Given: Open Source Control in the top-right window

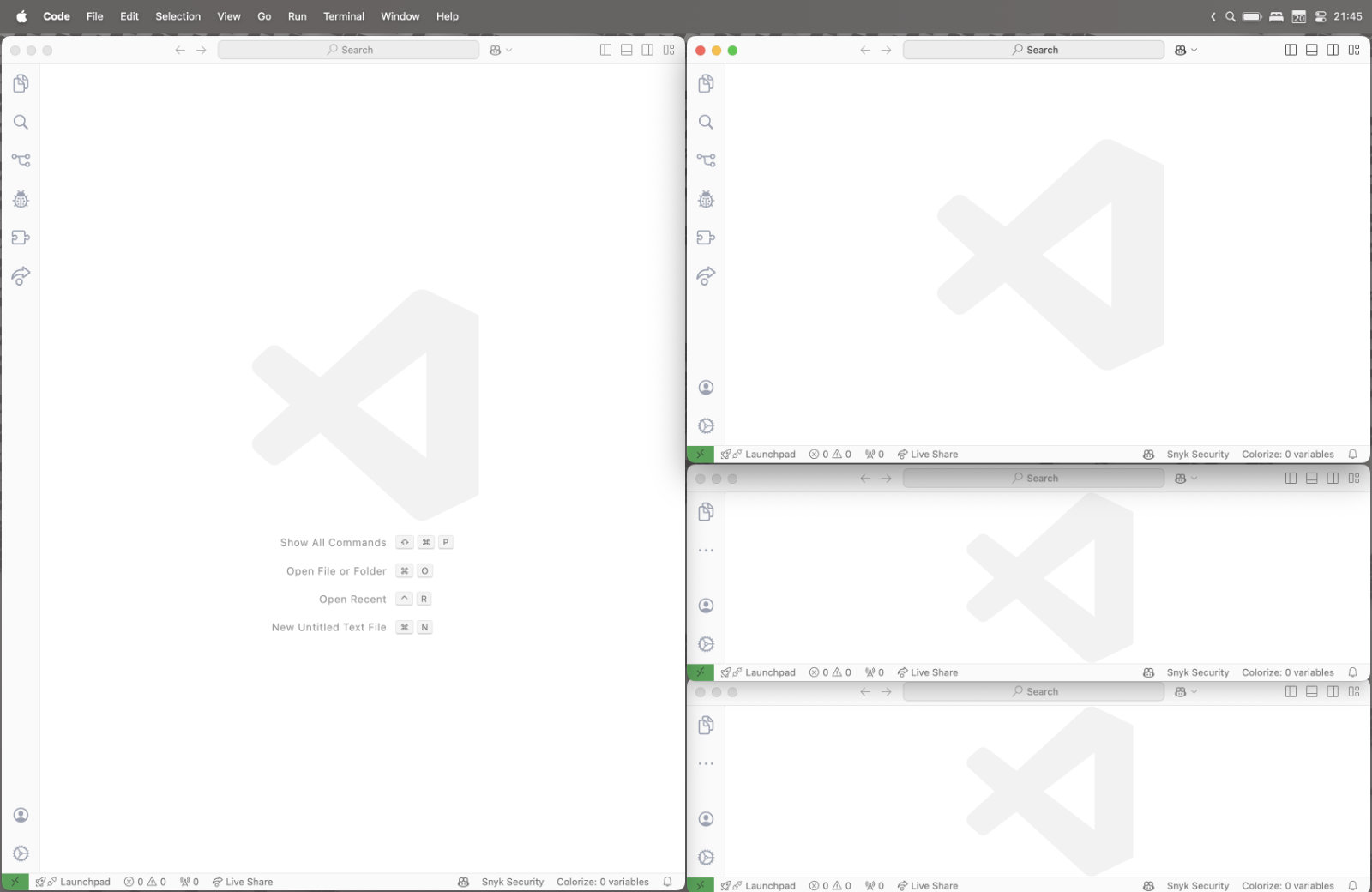Looking at the screenshot, I should click(706, 160).
